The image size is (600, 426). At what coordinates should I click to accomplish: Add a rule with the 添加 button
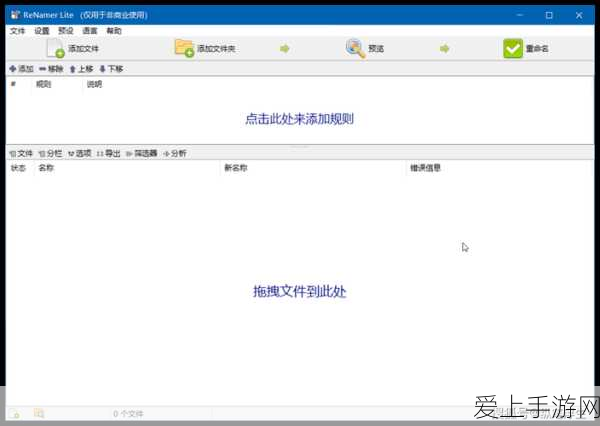pos(21,69)
